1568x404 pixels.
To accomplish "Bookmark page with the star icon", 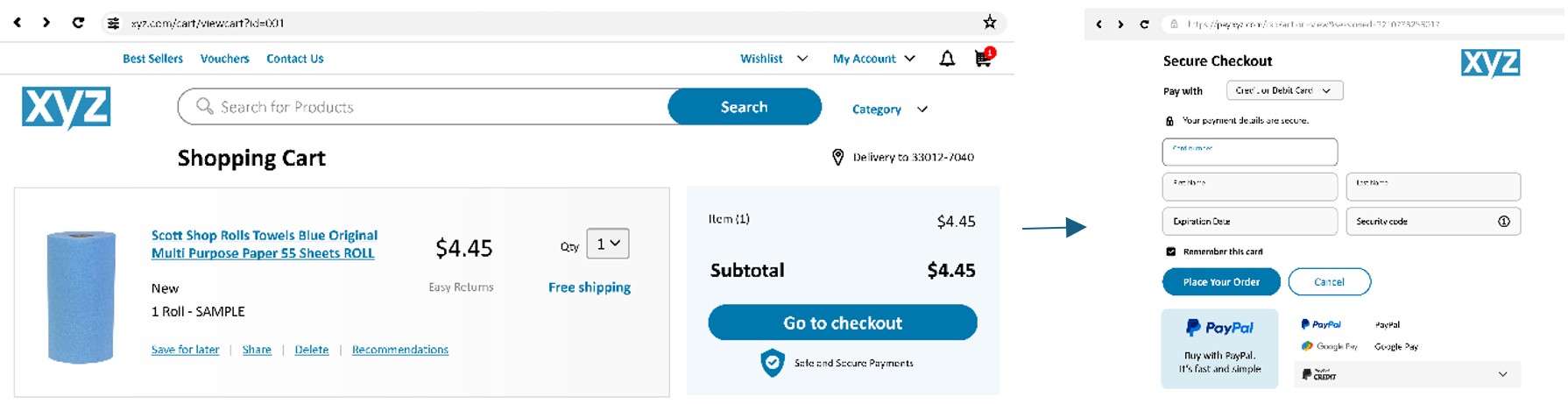I will click(989, 23).
